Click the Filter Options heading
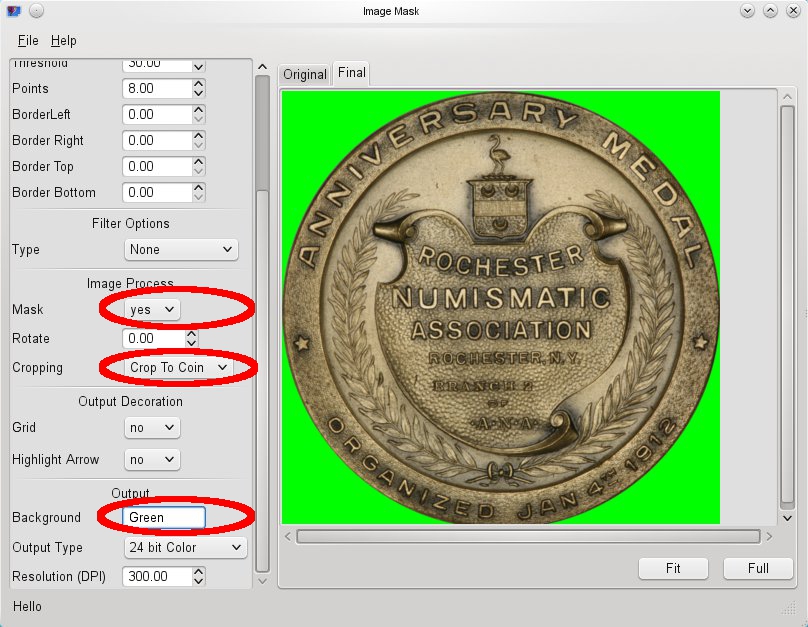The height and width of the screenshot is (627, 808). click(x=130, y=224)
